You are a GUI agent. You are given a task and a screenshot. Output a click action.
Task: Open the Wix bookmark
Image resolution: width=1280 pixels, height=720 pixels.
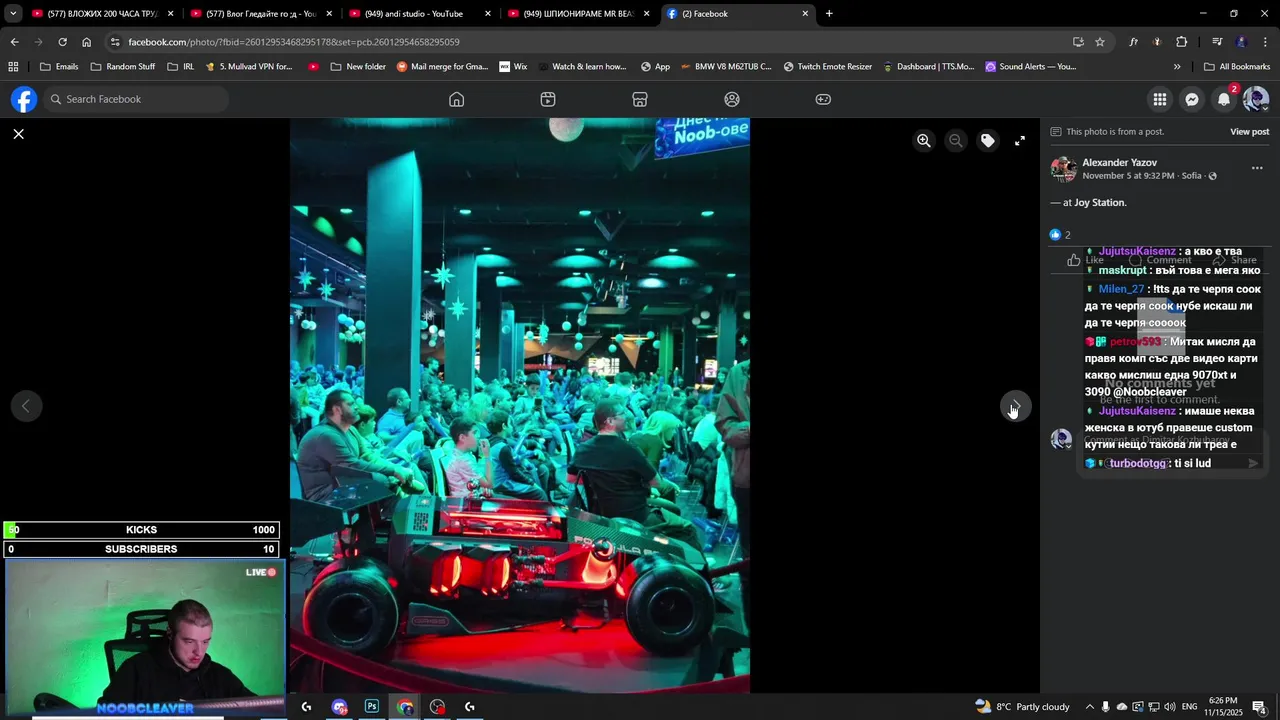(x=513, y=67)
